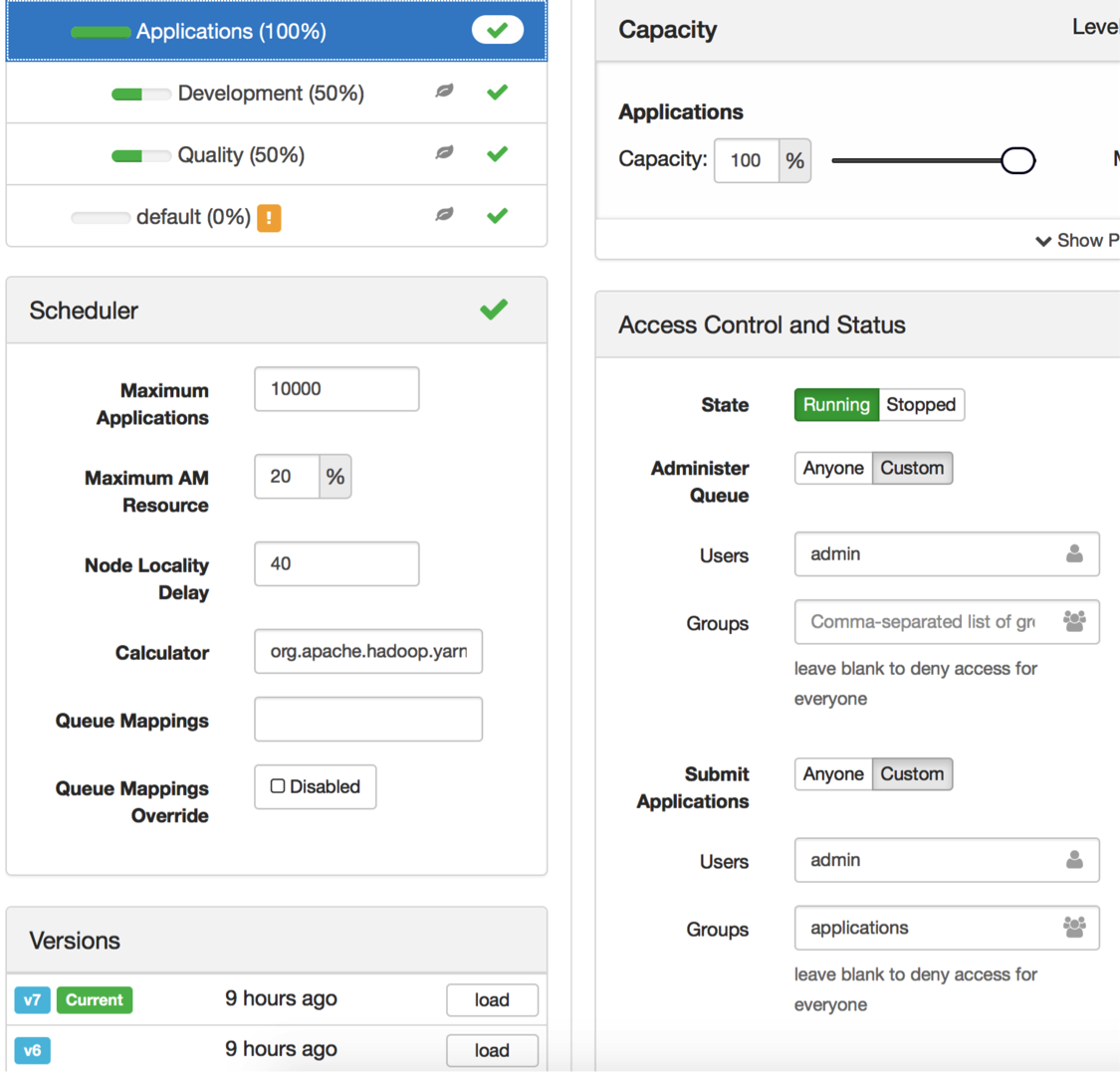Click user icon in Administer Queue Users field

coord(1074,553)
